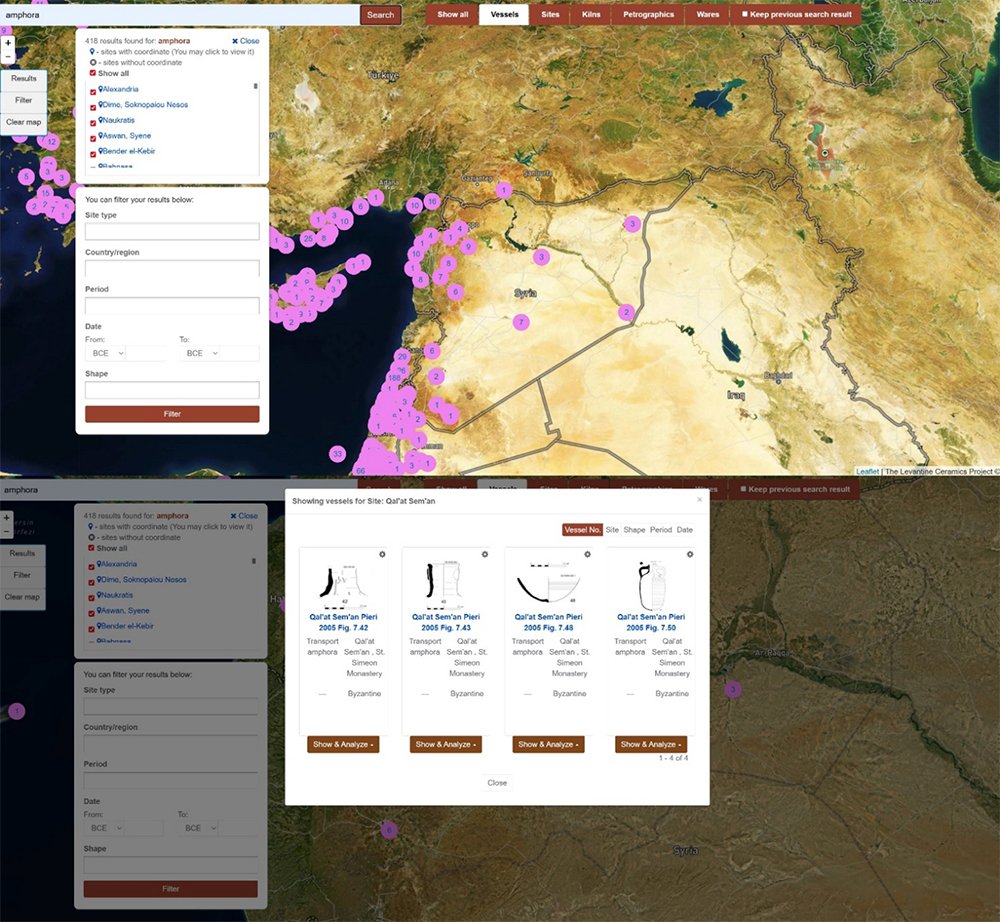
Task: Open Qal'at Sem'an Pieri 2005 Fig. 7.50 link
Action: pyautogui.click(x=651, y=622)
